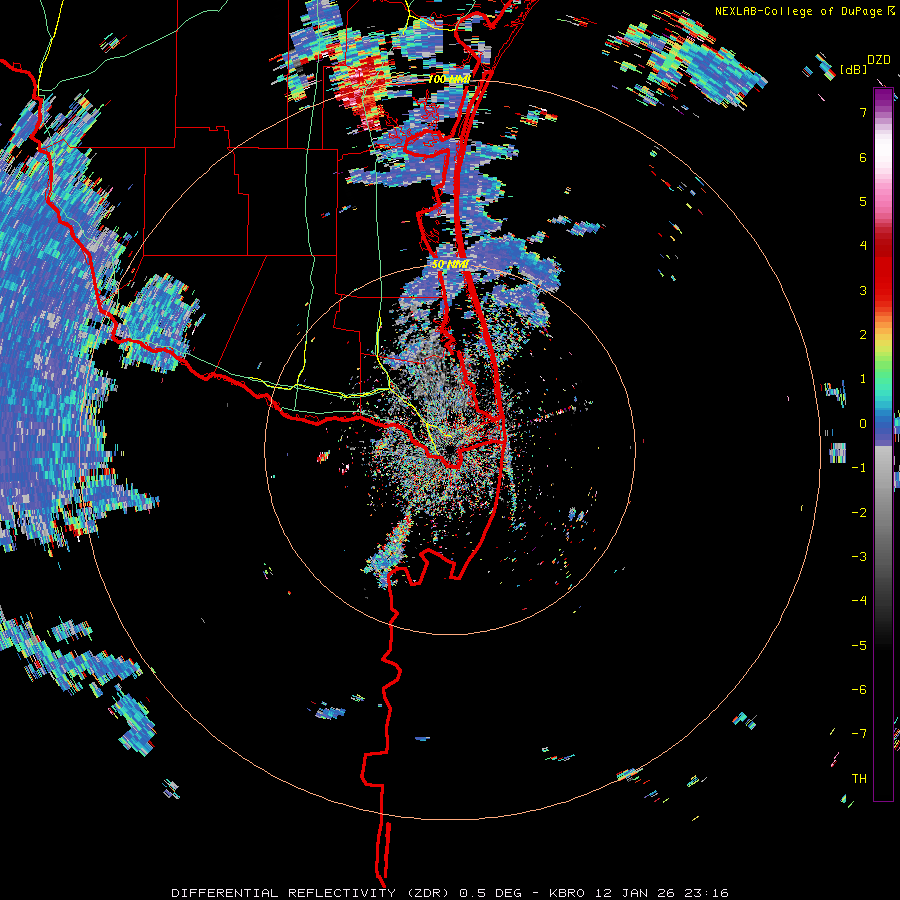Click the -3 tick on color scale

pyautogui.click(x=859, y=557)
